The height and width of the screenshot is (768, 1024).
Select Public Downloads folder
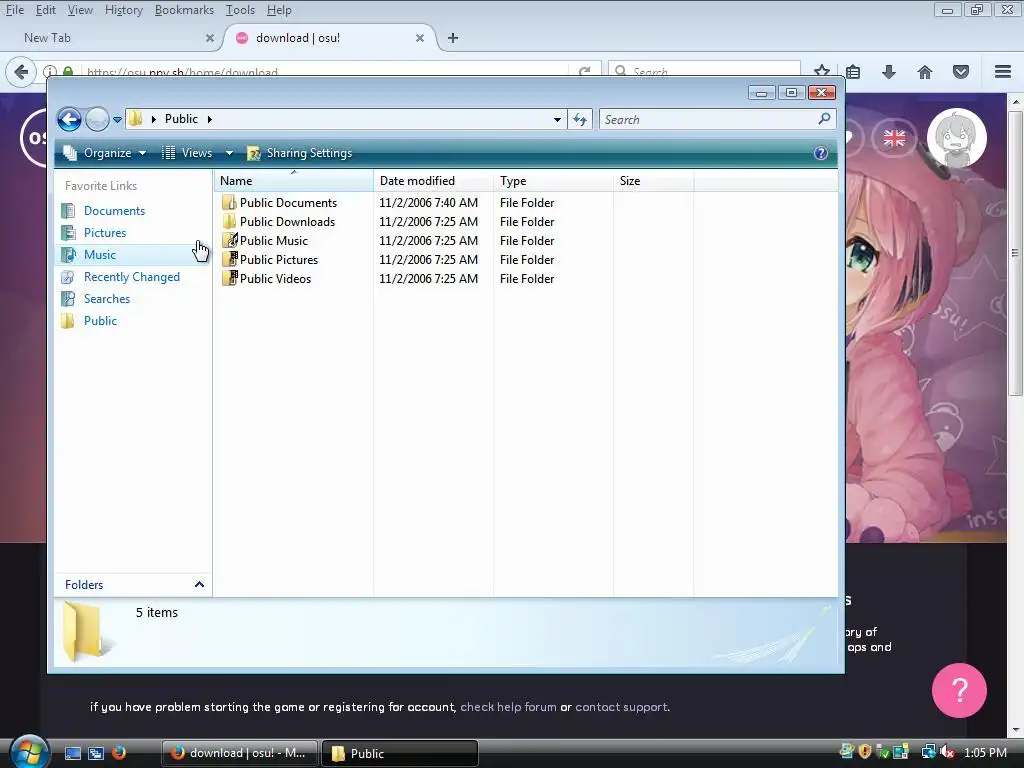point(287,222)
